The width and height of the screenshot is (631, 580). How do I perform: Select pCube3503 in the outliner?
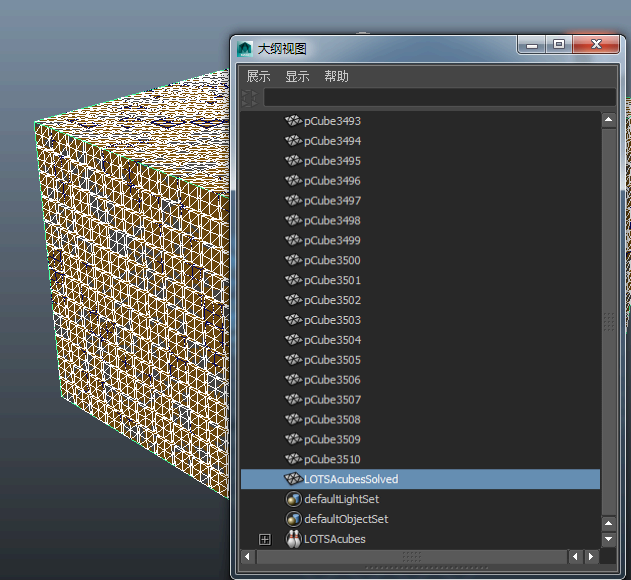pos(332,320)
